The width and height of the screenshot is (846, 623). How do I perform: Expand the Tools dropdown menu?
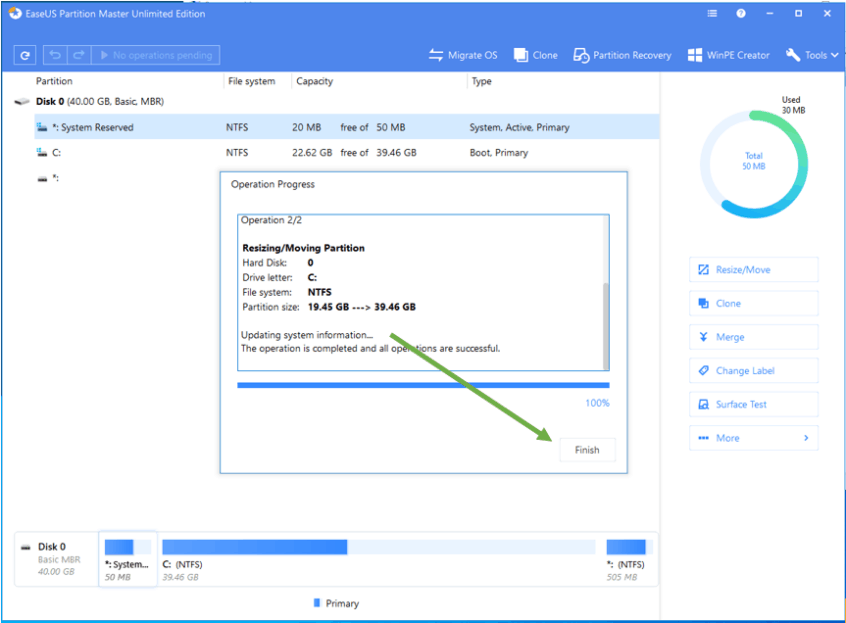813,55
